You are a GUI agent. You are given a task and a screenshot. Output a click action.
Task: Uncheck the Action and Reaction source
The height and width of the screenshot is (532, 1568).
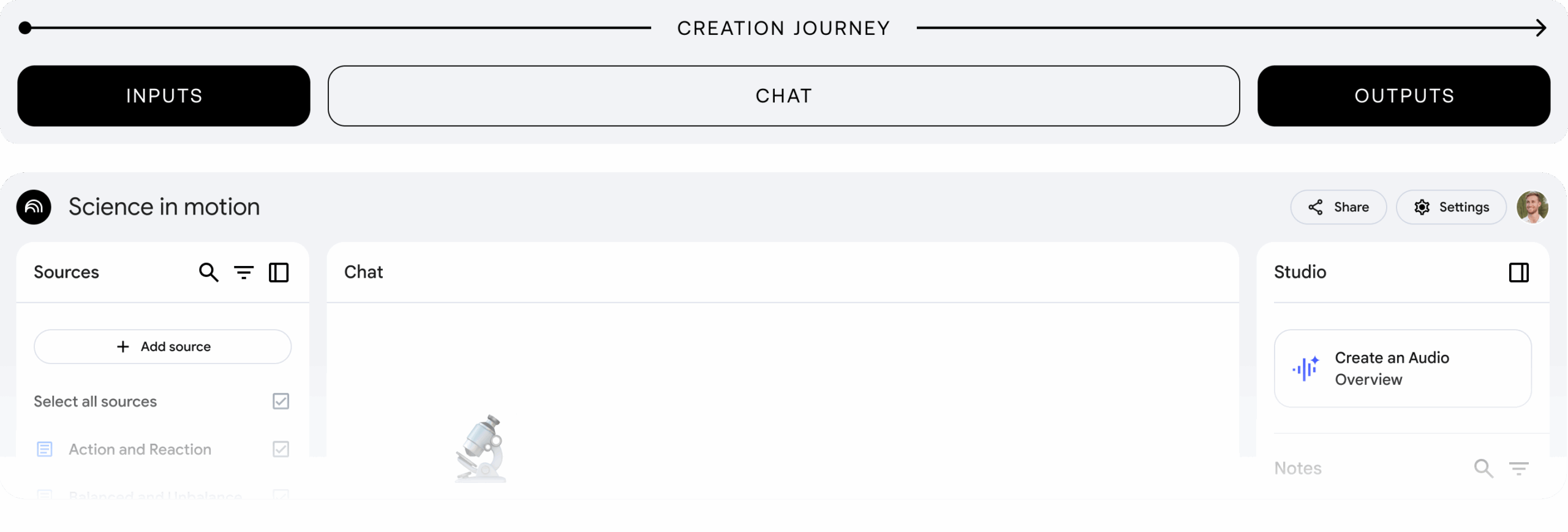click(281, 449)
